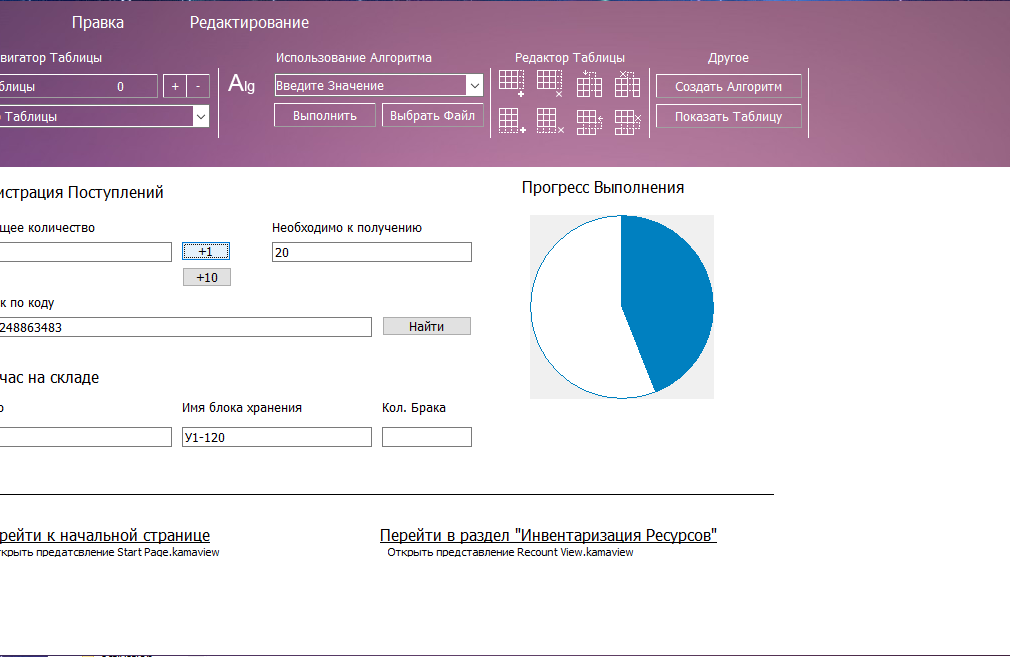The image size is (1010, 657).
Task: Click the Имя блока хранения label
Action: pyautogui.click(x=242, y=408)
